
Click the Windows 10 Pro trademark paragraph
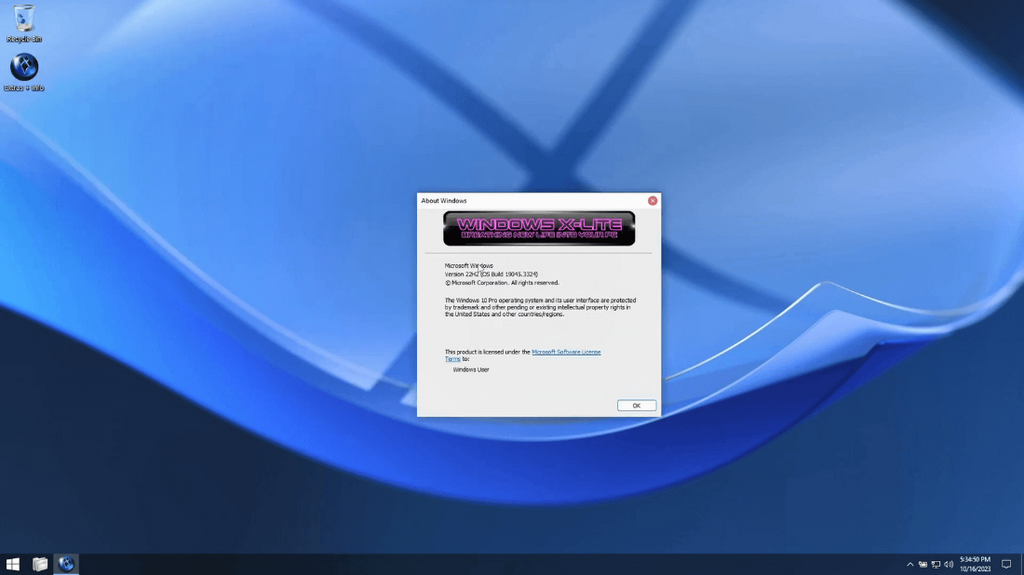pos(540,307)
